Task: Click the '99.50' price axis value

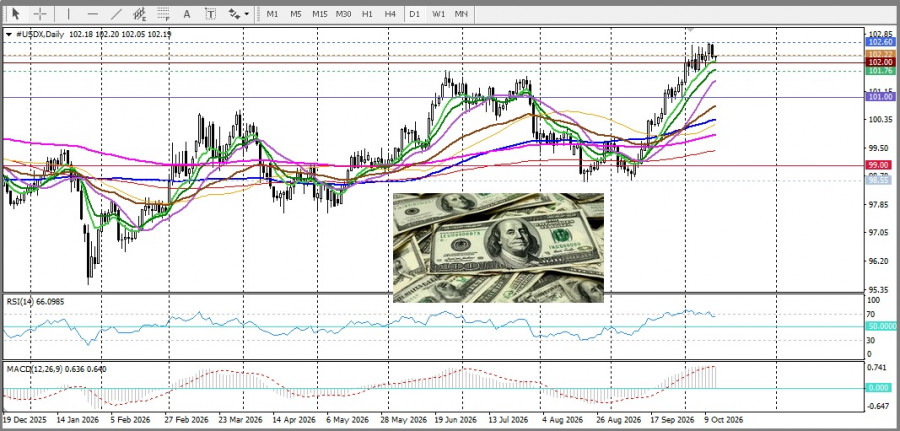Action: [880, 148]
